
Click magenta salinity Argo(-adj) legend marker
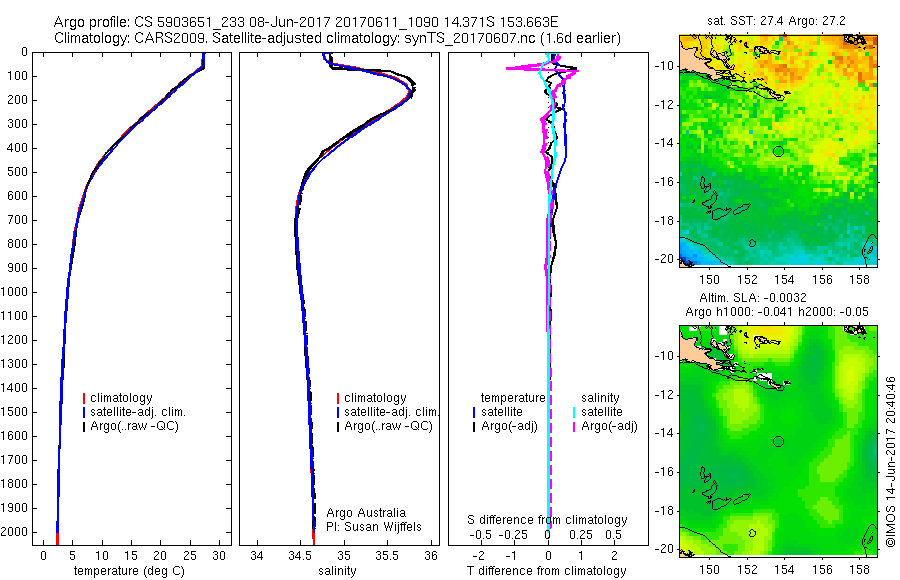pyautogui.click(x=574, y=427)
